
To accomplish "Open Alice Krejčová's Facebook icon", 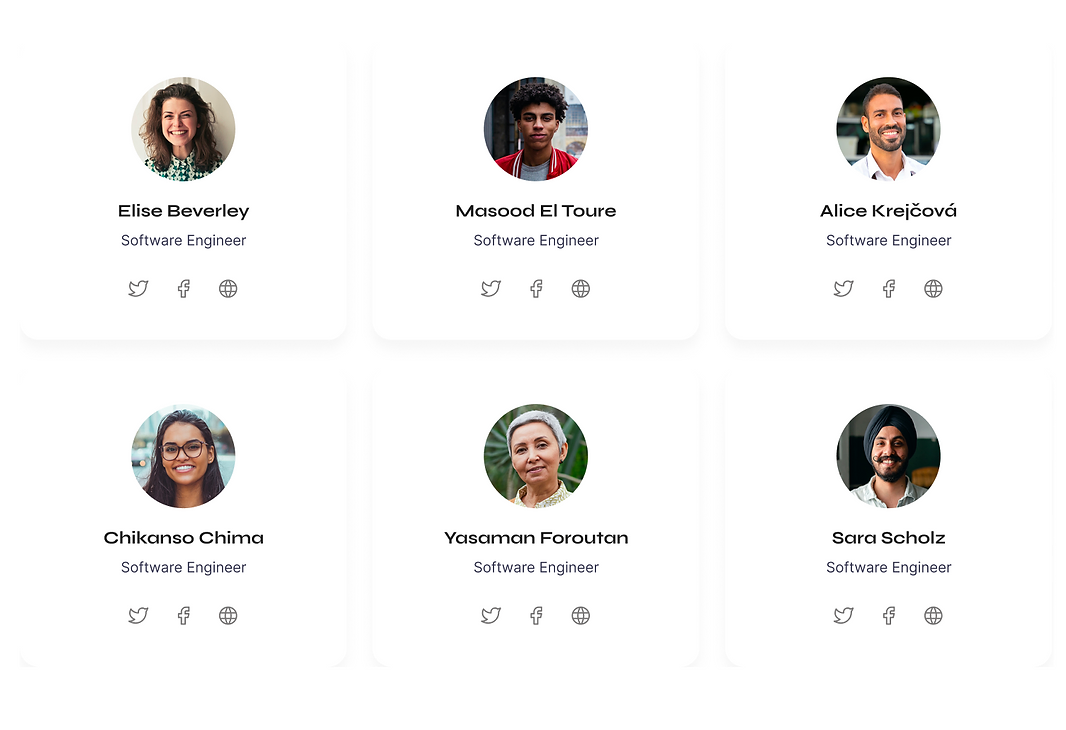I will (889, 289).
